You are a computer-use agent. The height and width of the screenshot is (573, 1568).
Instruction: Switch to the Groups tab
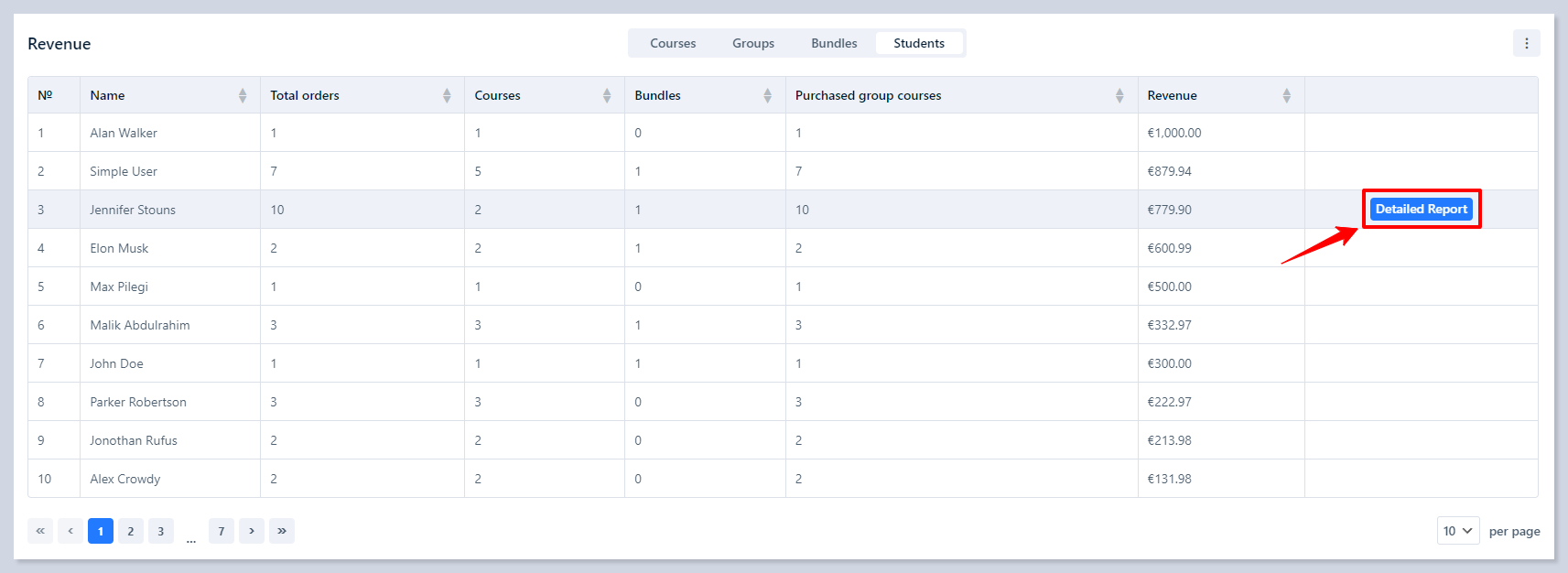753,43
